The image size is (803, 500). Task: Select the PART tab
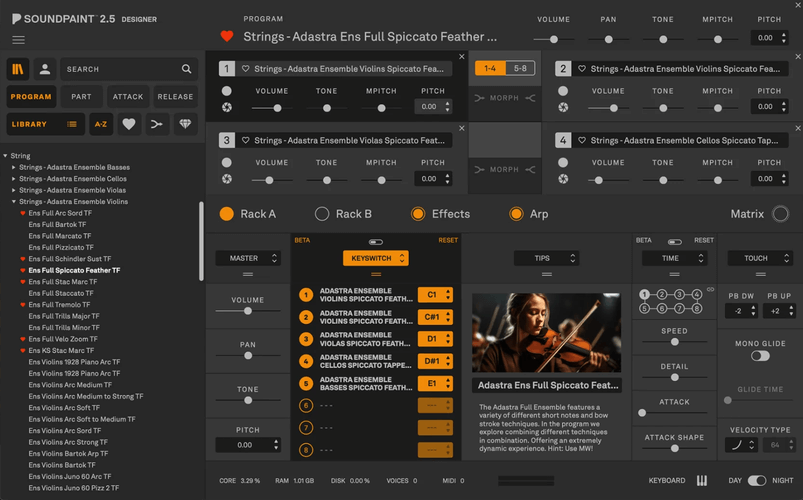coord(81,96)
